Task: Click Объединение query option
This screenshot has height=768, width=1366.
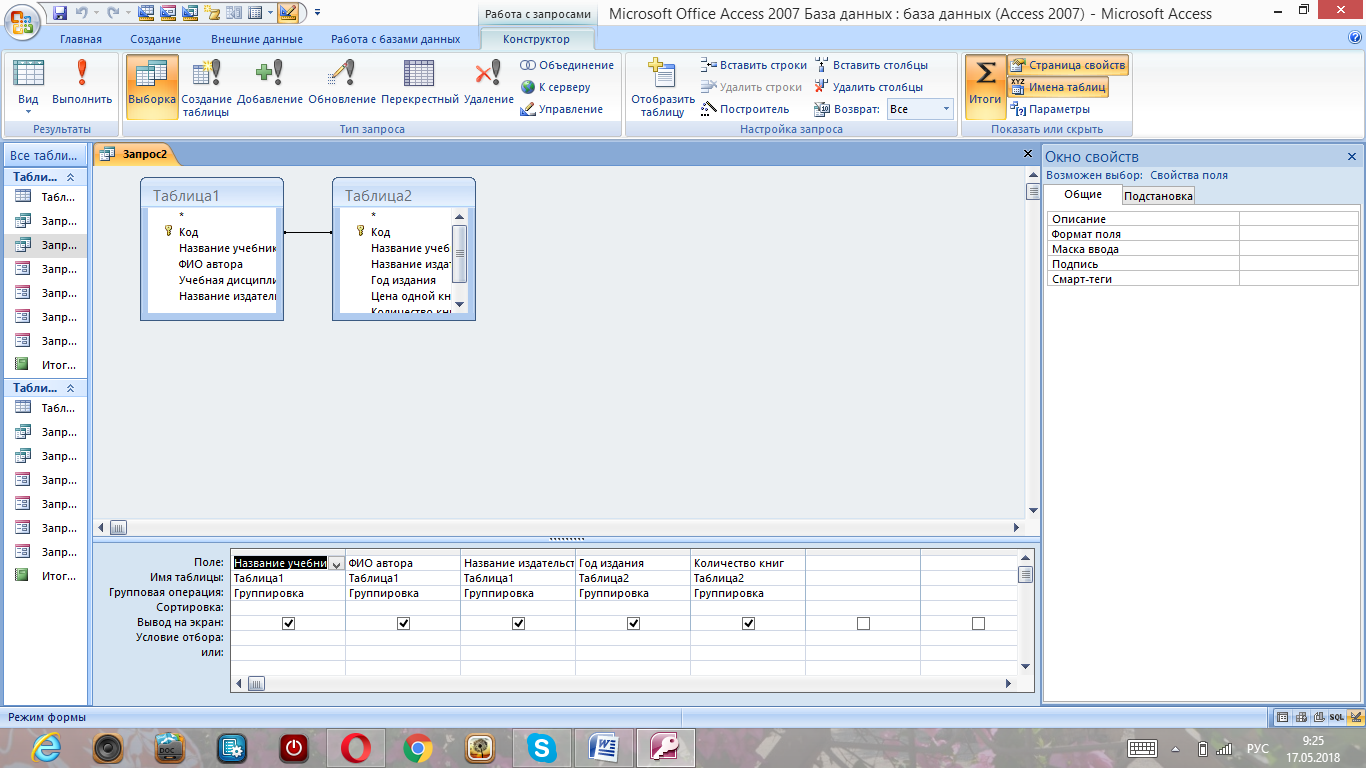Action: [566, 65]
